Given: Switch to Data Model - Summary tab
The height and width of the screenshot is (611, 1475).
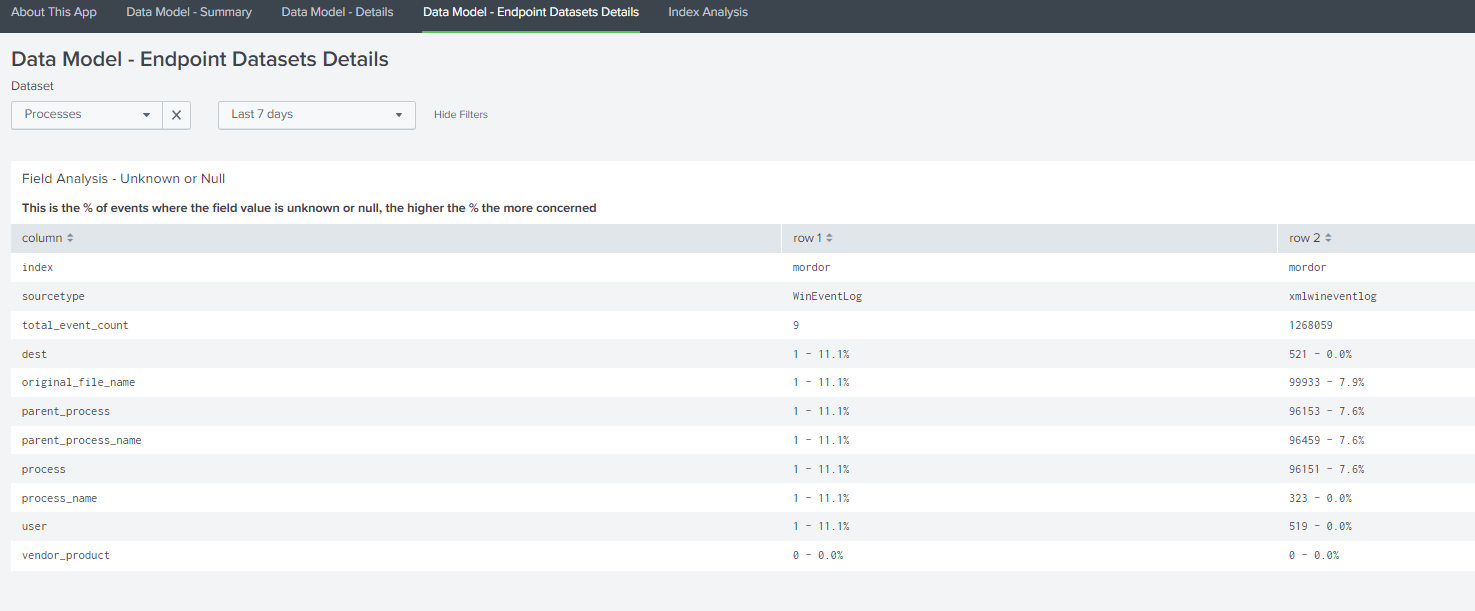Looking at the screenshot, I should point(189,13).
